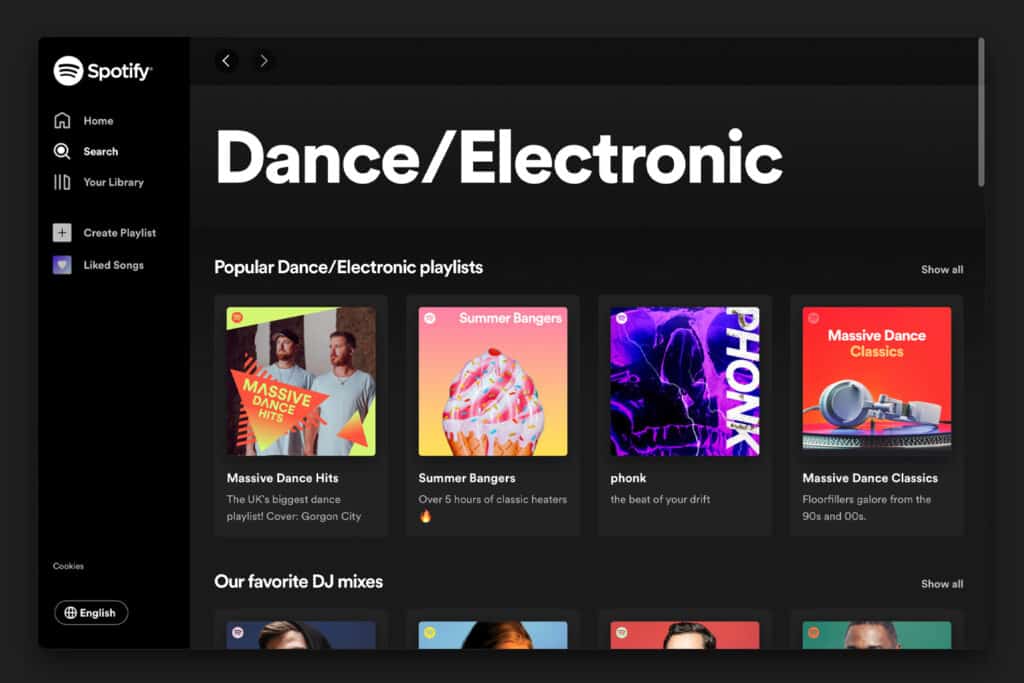Image resolution: width=1024 pixels, height=683 pixels.
Task: Open second DJ mix with blue cover
Action: pos(493,635)
